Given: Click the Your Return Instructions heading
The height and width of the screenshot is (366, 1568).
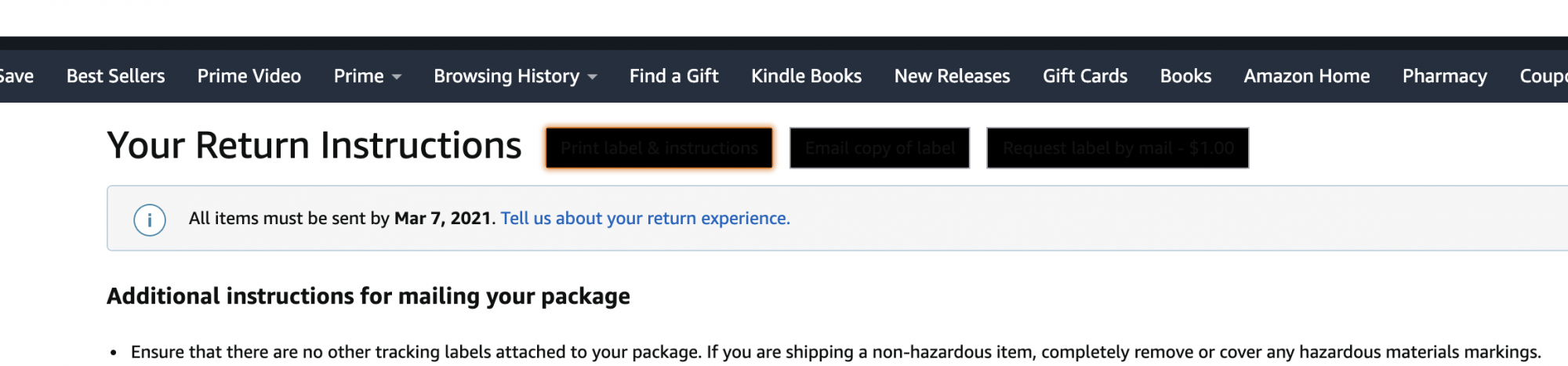Looking at the screenshot, I should point(314,146).
